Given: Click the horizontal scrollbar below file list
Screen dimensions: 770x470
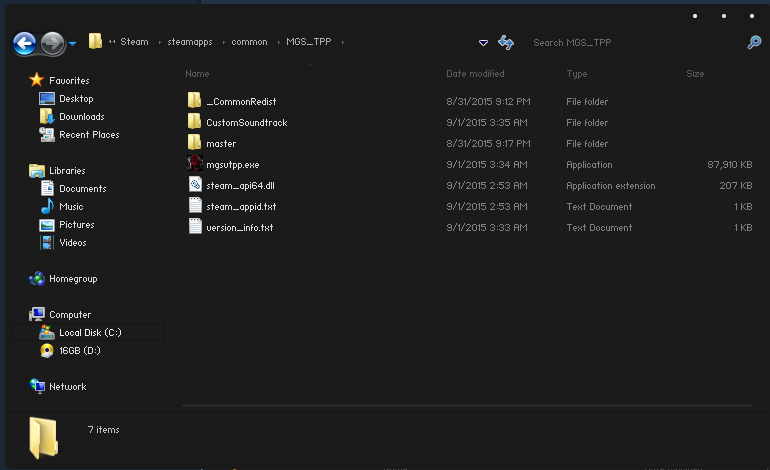Looking at the screenshot, I should click(467, 406).
